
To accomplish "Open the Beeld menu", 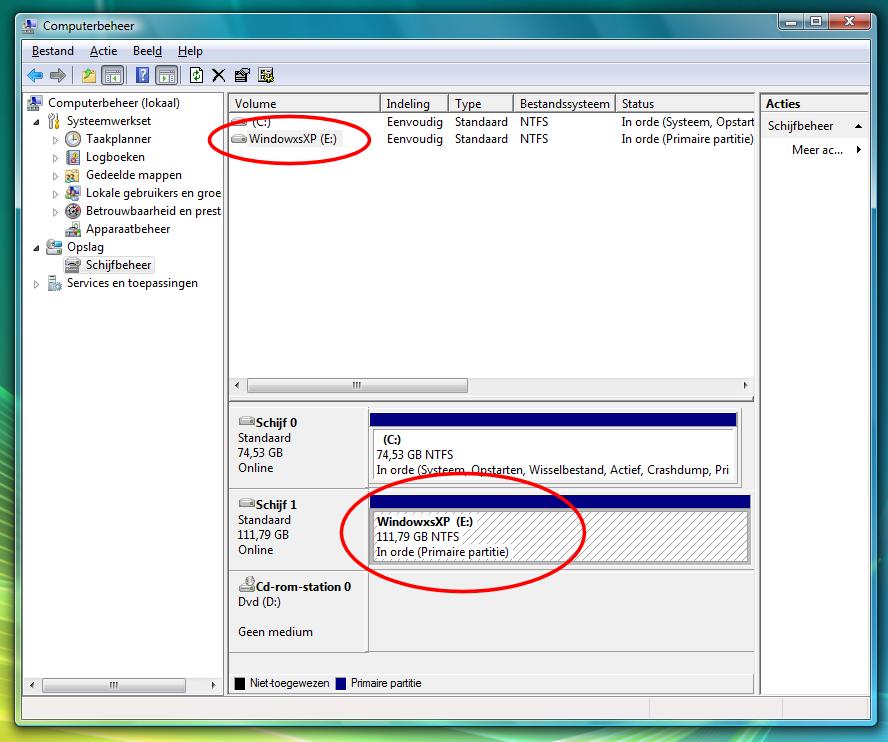I will (x=147, y=51).
